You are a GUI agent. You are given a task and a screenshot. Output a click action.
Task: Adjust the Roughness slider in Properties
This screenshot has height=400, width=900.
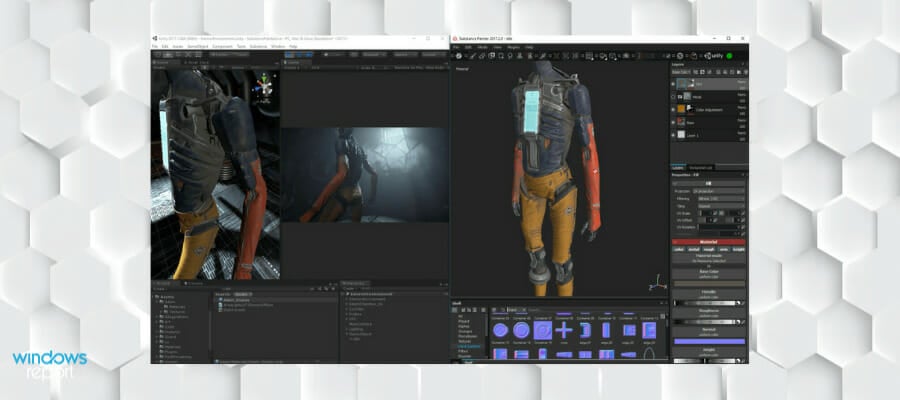(706, 321)
